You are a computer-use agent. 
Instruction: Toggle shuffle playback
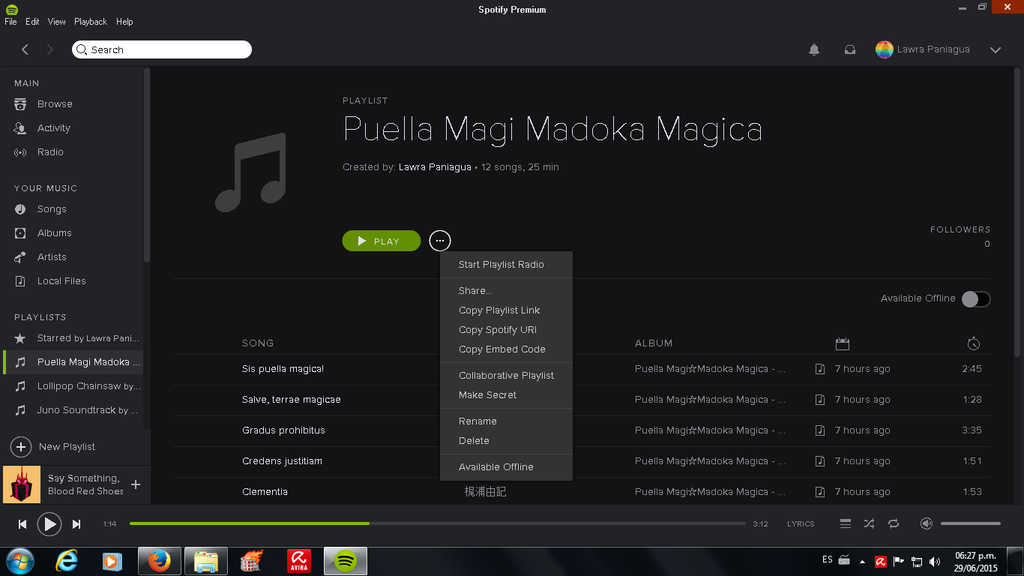coord(869,524)
